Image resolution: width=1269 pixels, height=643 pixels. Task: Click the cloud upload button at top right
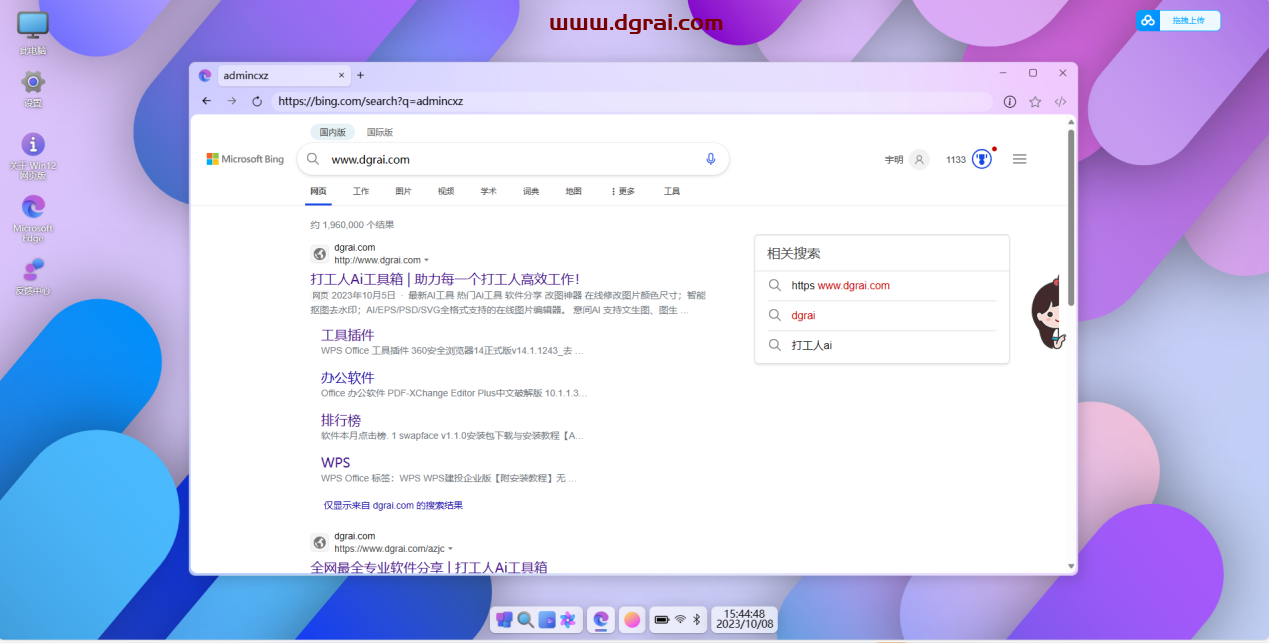(x=1178, y=20)
